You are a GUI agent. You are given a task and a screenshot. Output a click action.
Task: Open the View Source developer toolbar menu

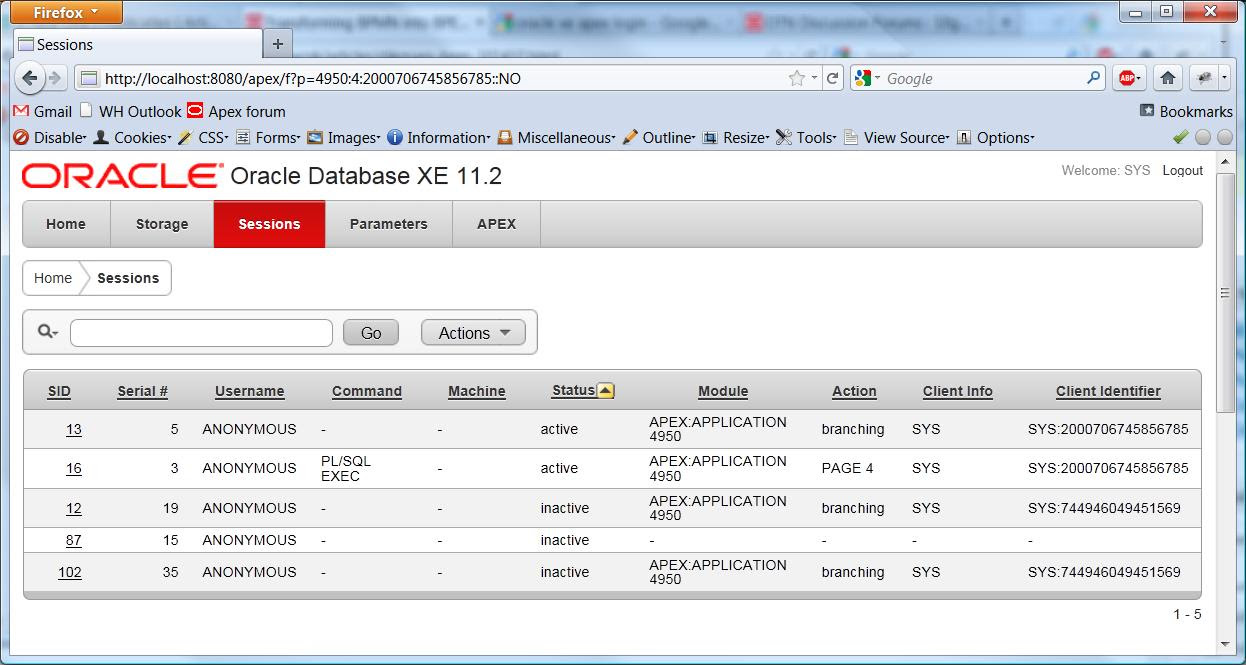(897, 137)
